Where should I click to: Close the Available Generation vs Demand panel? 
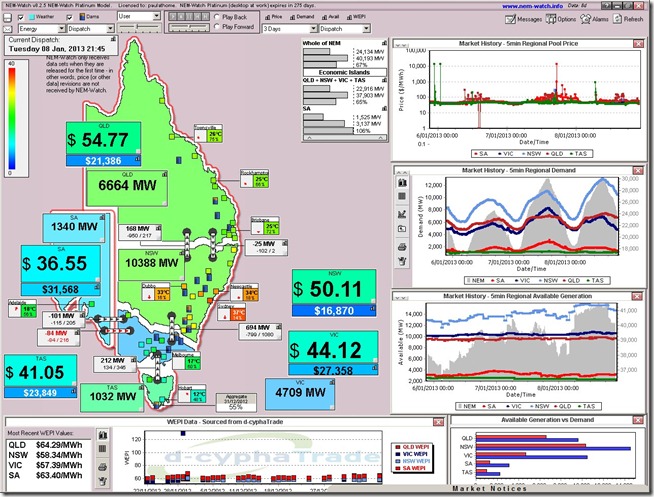tap(637, 420)
